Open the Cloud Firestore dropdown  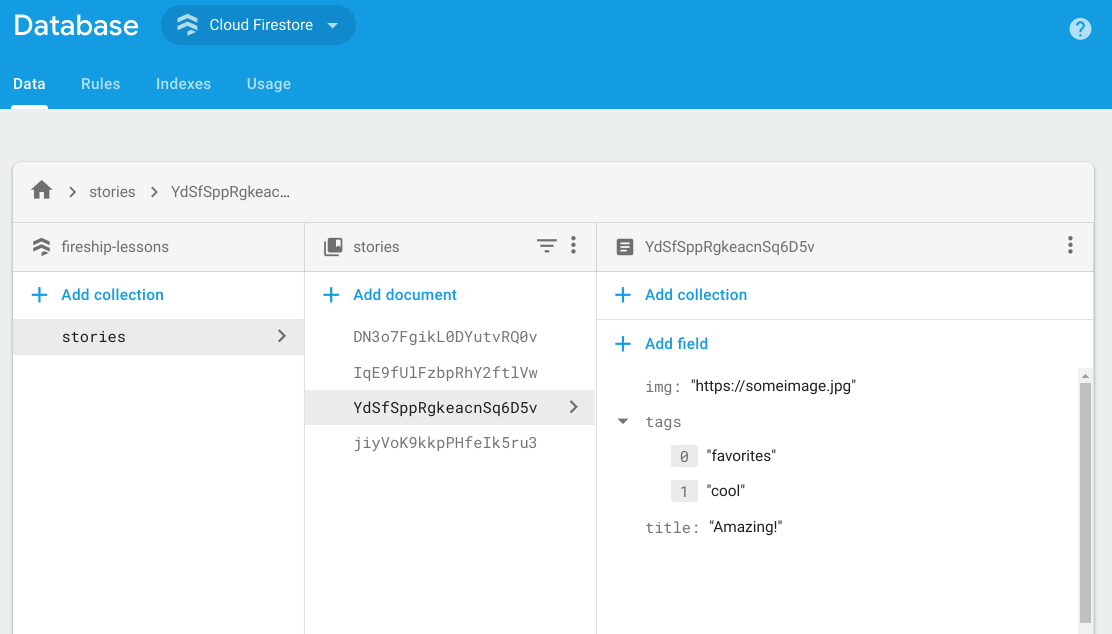[x=258, y=25]
